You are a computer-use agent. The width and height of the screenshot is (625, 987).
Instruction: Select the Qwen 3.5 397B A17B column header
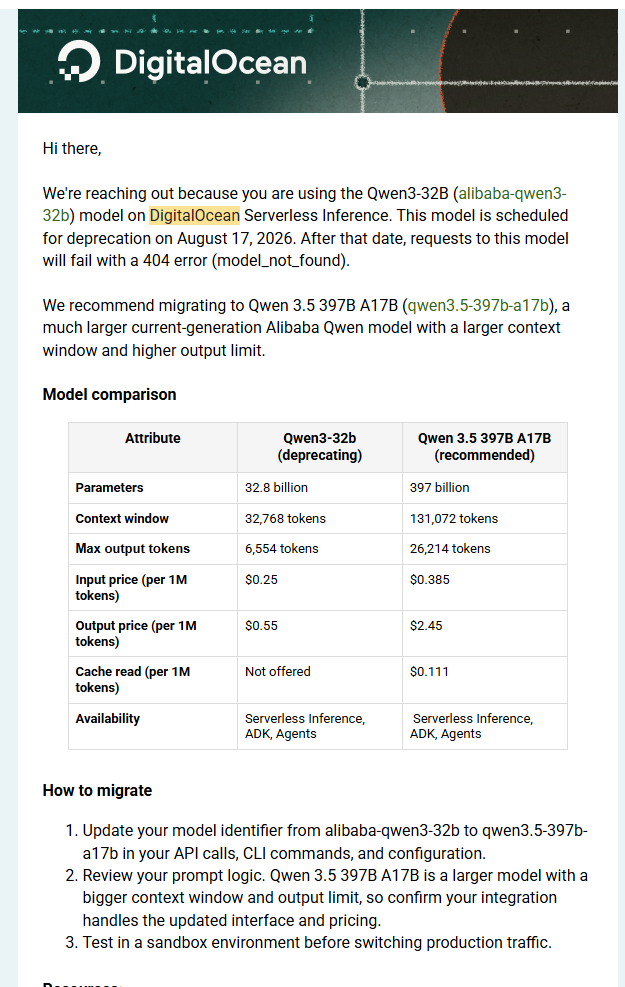485,446
